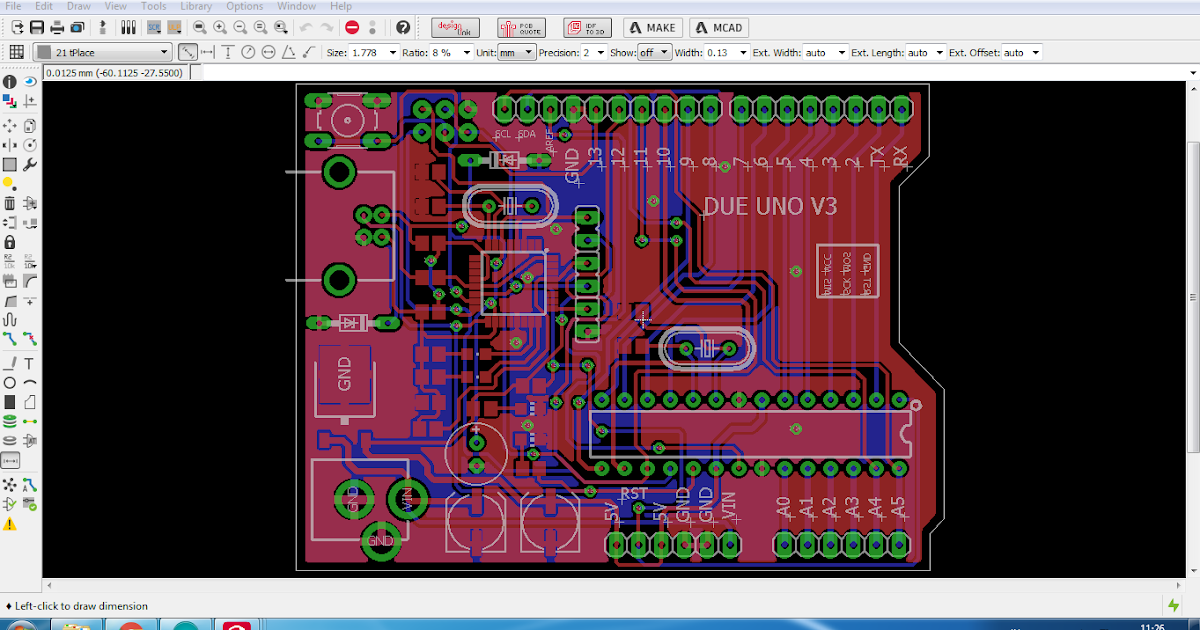
Task: Select the horizontal dimension type option
Action: pyautogui.click(x=207, y=52)
